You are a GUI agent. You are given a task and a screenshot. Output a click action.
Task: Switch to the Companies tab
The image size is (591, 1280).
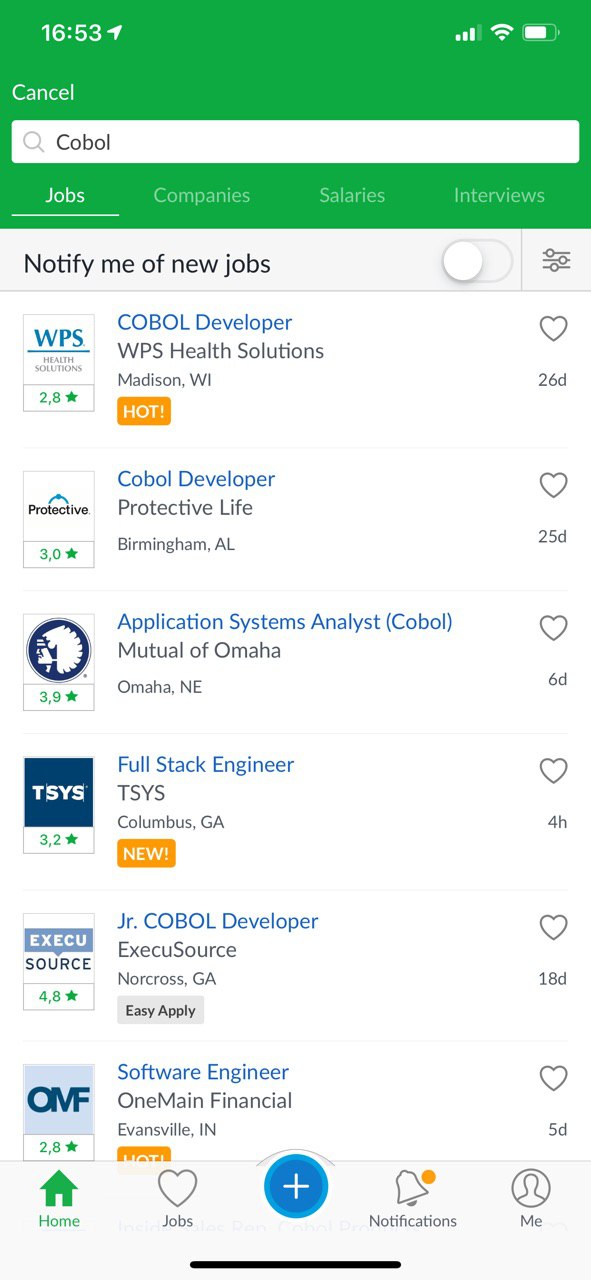202,196
